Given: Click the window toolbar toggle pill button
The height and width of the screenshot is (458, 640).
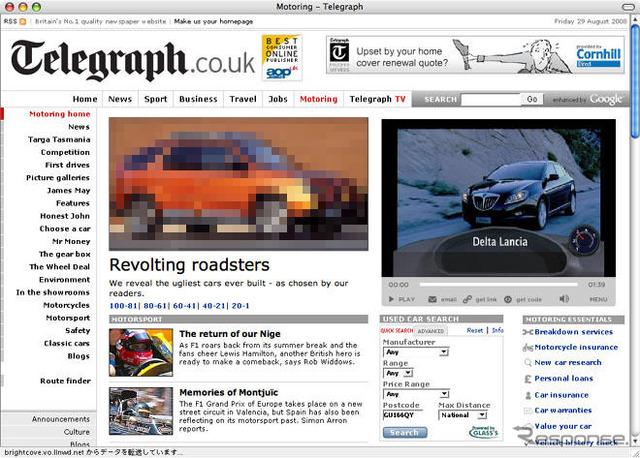Looking at the screenshot, I should point(628,7).
